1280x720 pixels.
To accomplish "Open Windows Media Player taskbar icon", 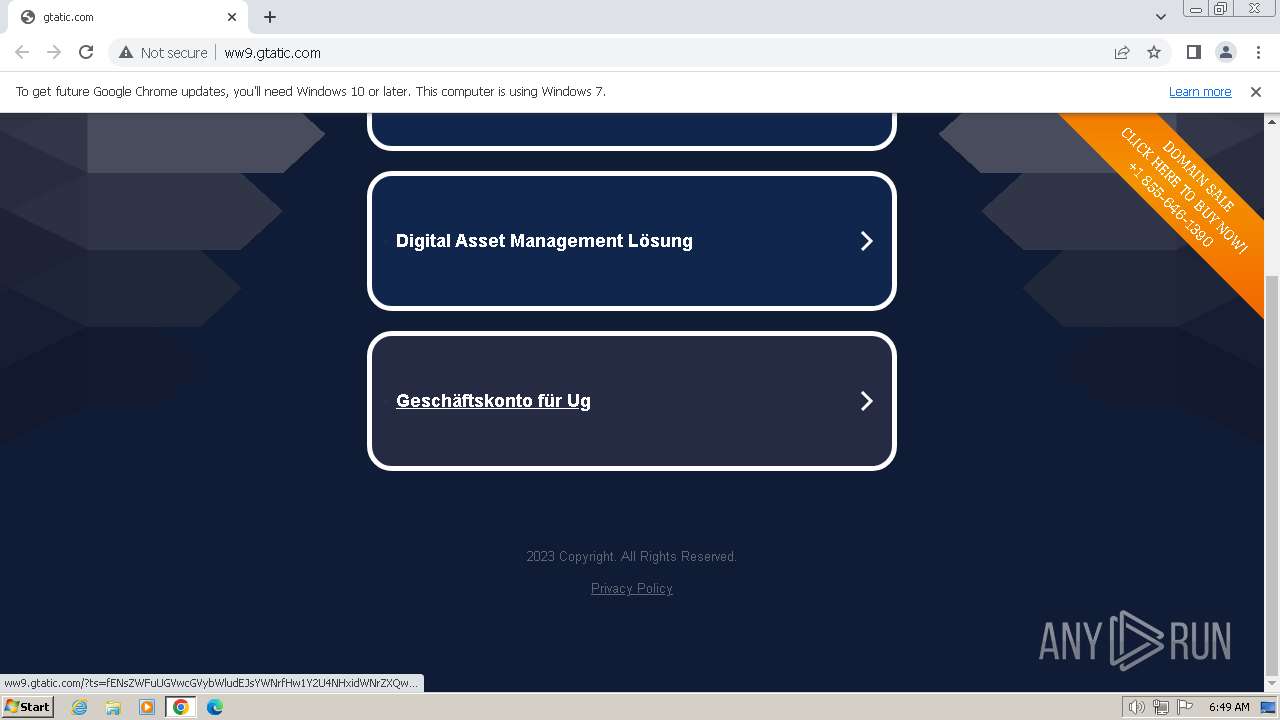I will [x=147, y=707].
